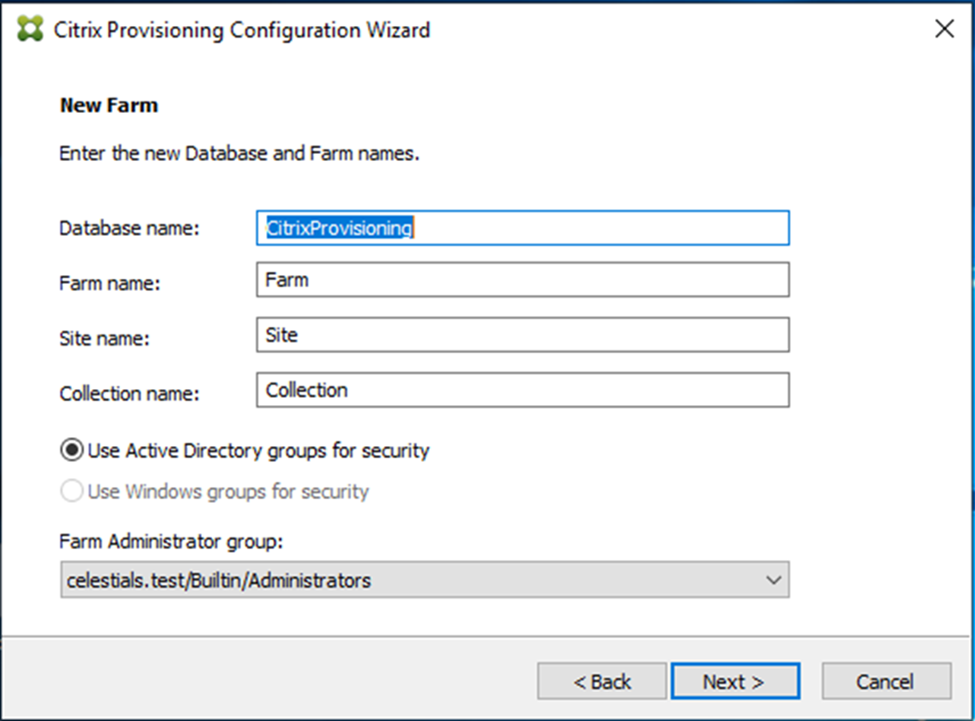
Task: Select Use Active Directory groups radio button
Action: coord(72,450)
